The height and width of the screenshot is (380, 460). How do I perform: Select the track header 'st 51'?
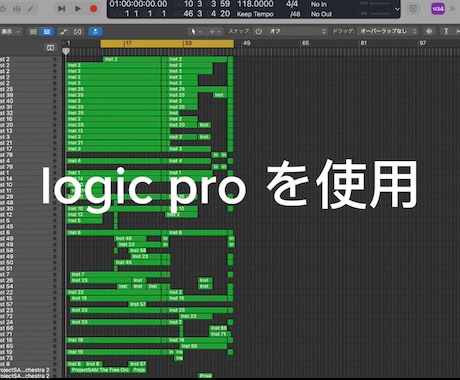click(x=29, y=268)
